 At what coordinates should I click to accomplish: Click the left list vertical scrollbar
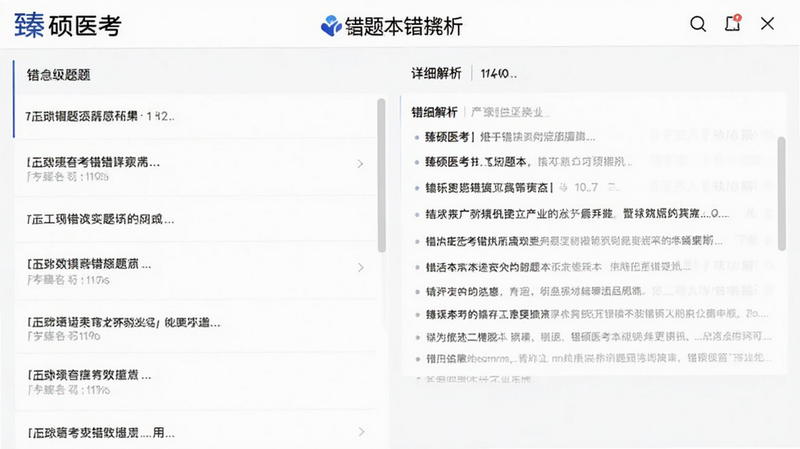tap(381, 175)
